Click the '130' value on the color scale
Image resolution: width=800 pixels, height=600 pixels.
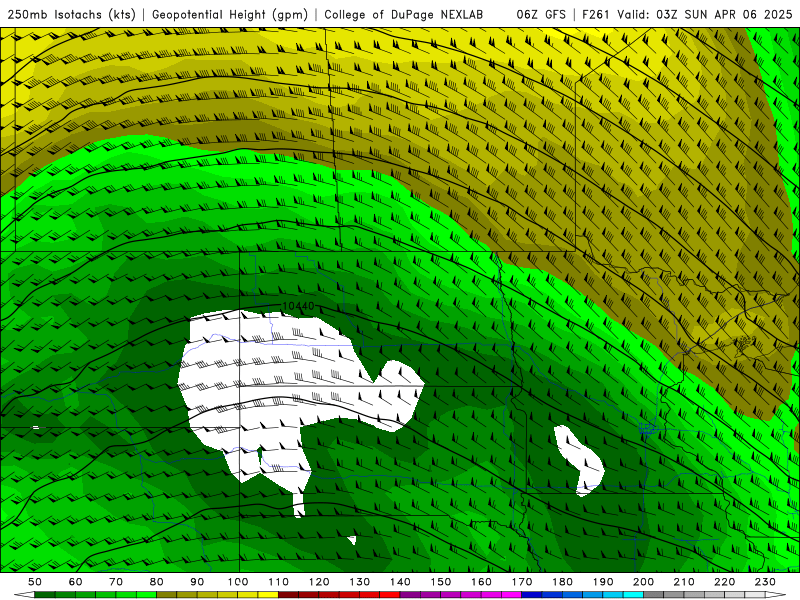click(360, 582)
